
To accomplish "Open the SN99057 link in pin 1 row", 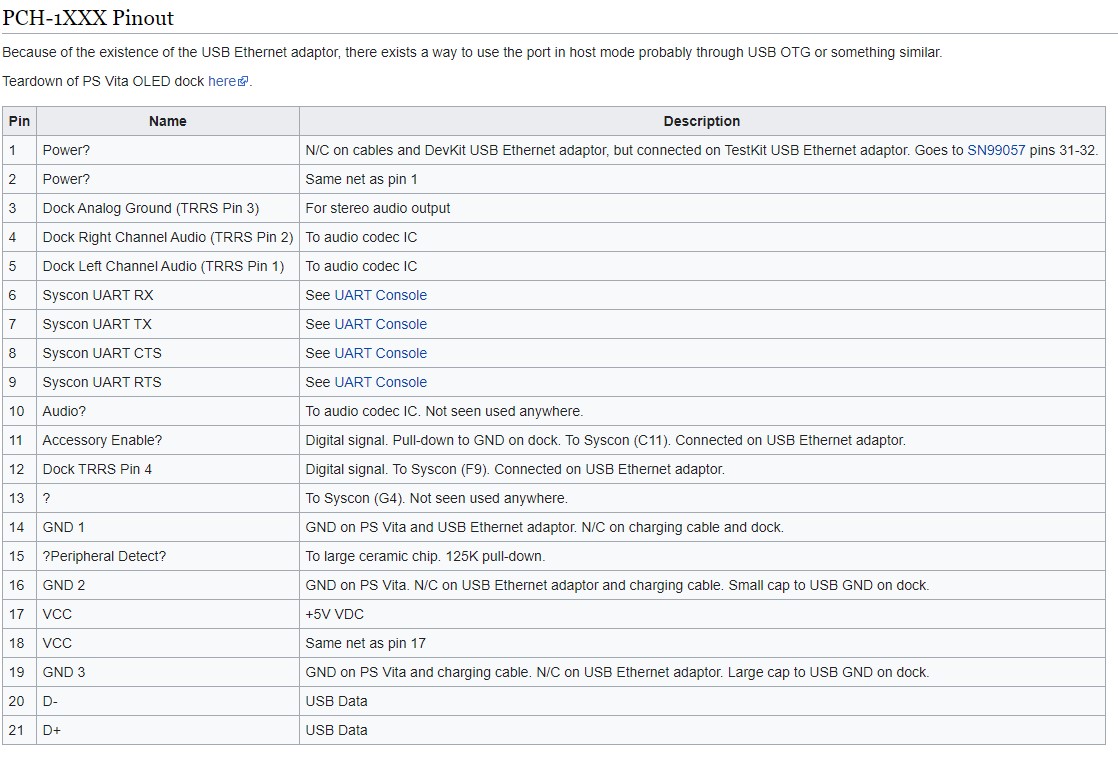I will pyautogui.click(x=996, y=150).
